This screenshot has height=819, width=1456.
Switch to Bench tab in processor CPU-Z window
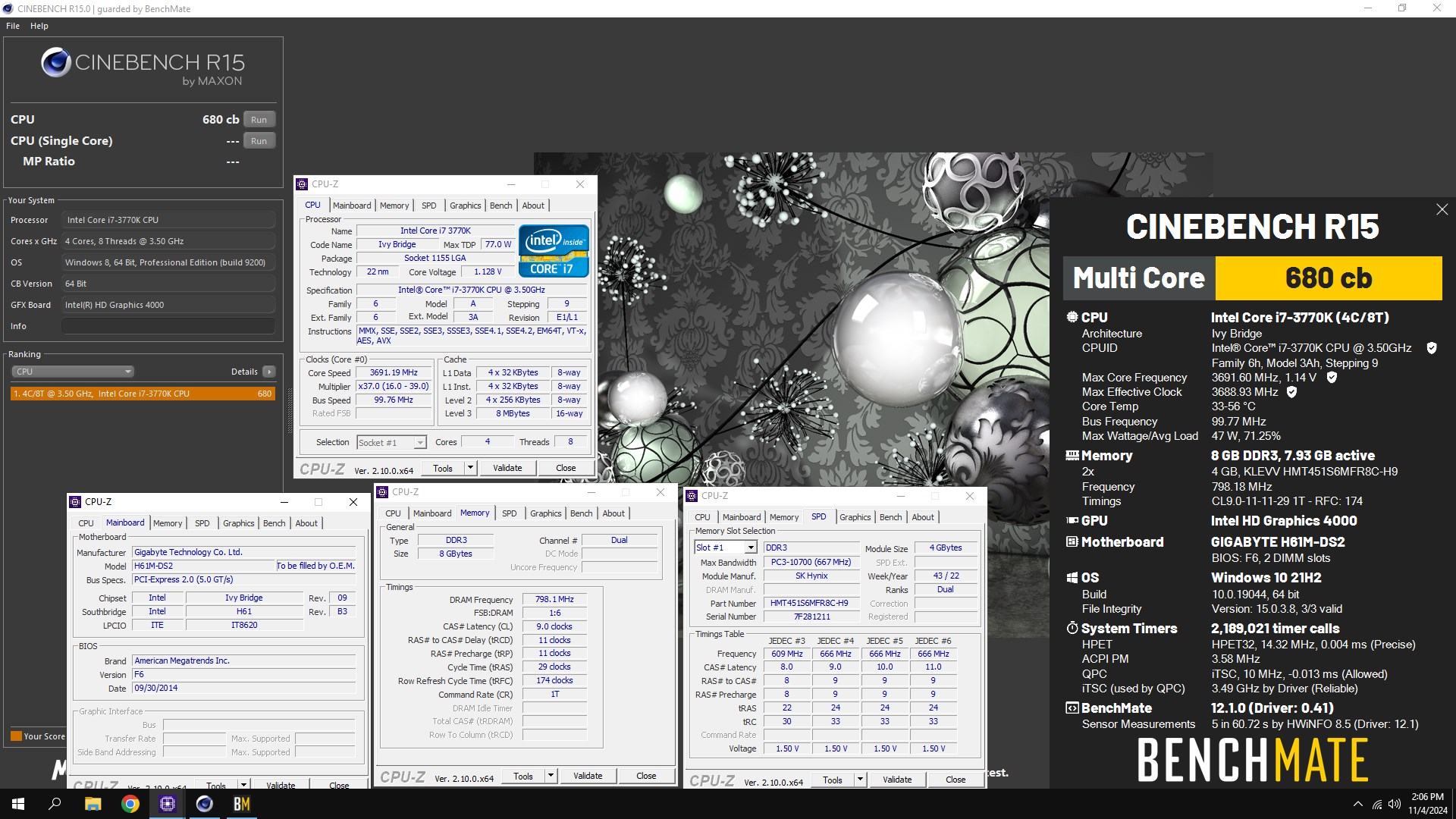click(x=500, y=206)
